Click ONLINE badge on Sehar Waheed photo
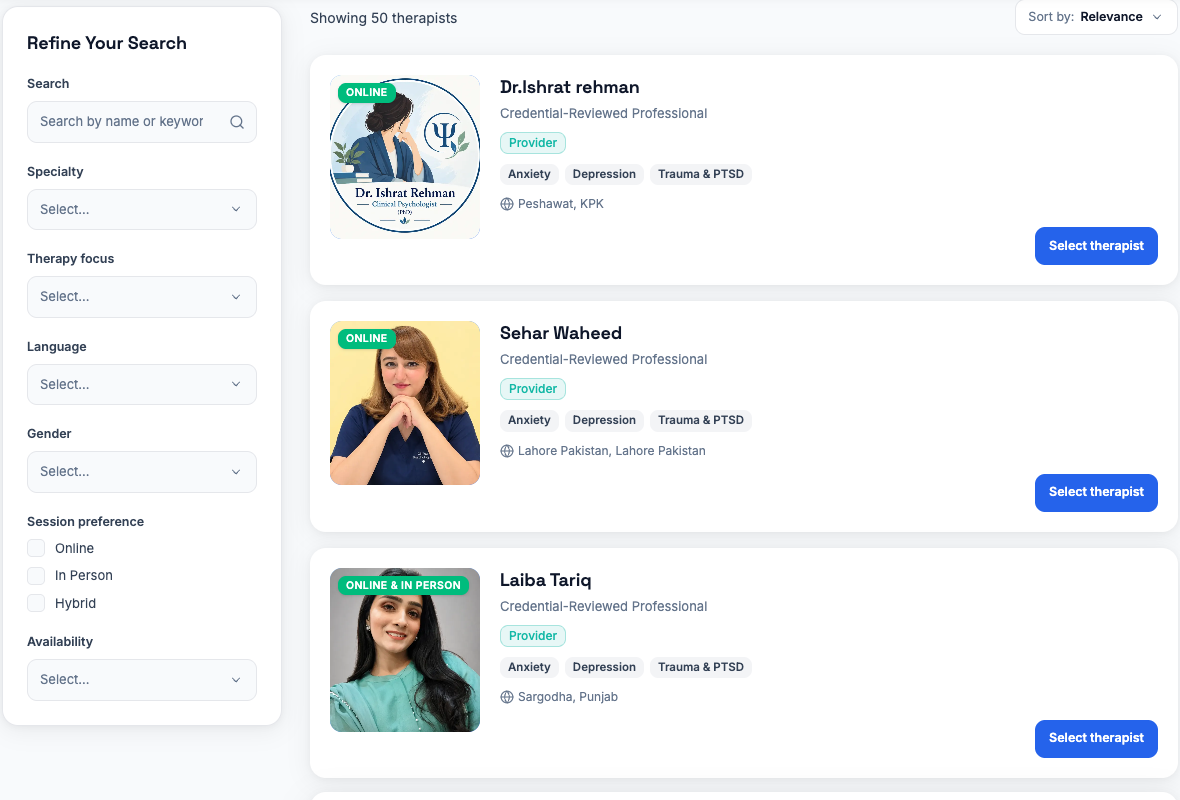1180x800 pixels. pos(366,339)
